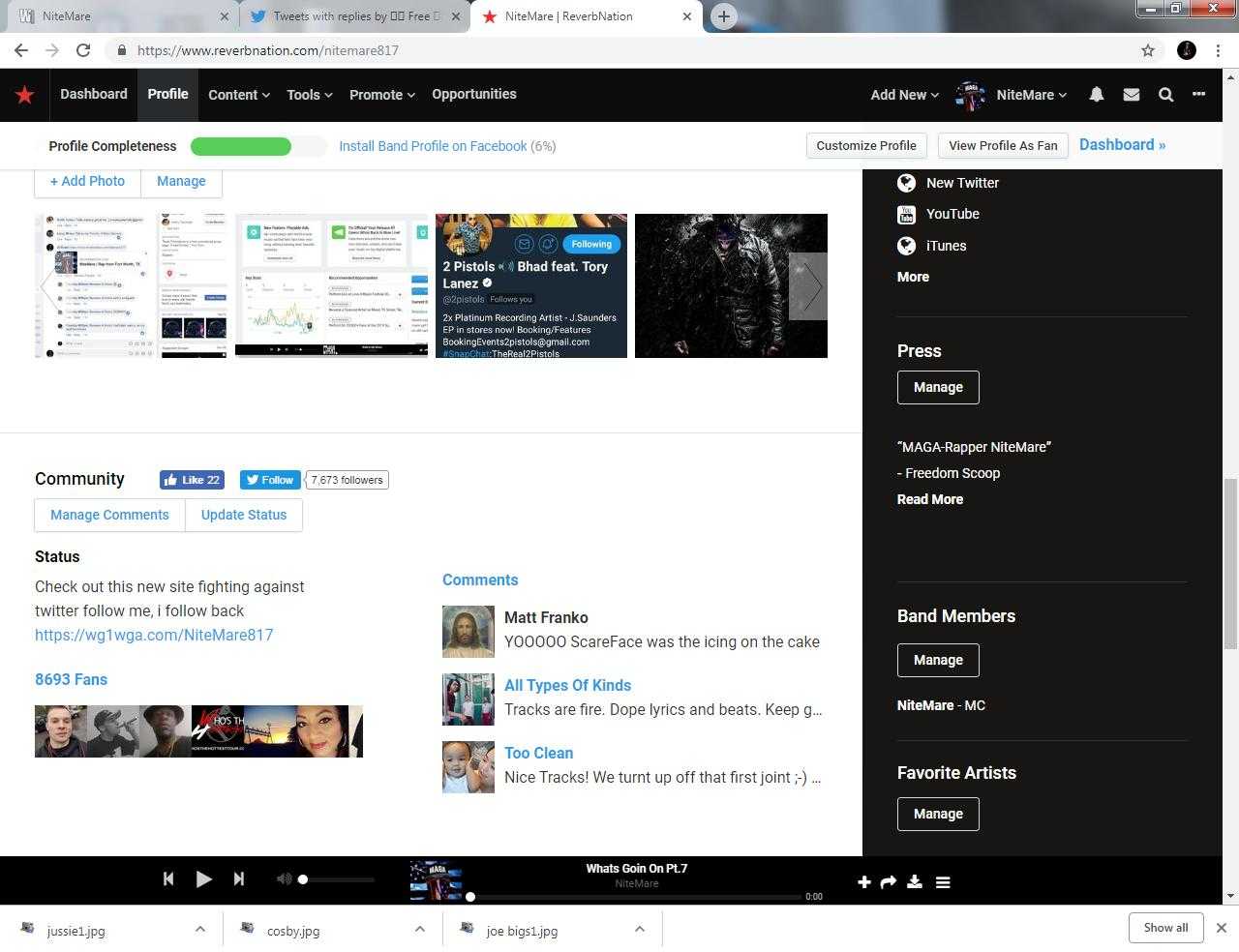Open the Chrome profile avatar icon
Image resolution: width=1239 pixels, height=952 pixels.
point(1187,50)
